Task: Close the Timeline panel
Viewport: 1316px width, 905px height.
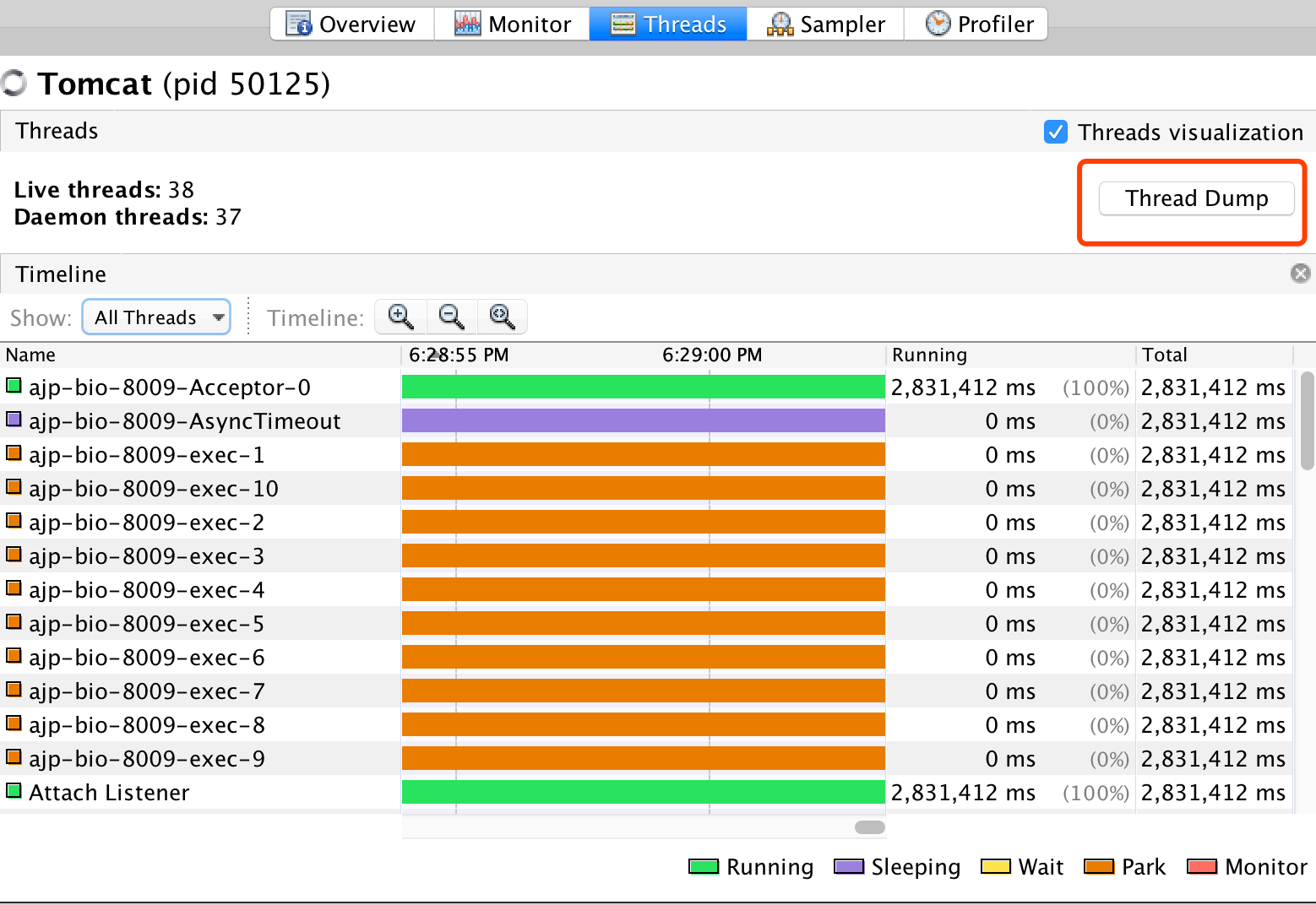Action: coord(1301,274)
